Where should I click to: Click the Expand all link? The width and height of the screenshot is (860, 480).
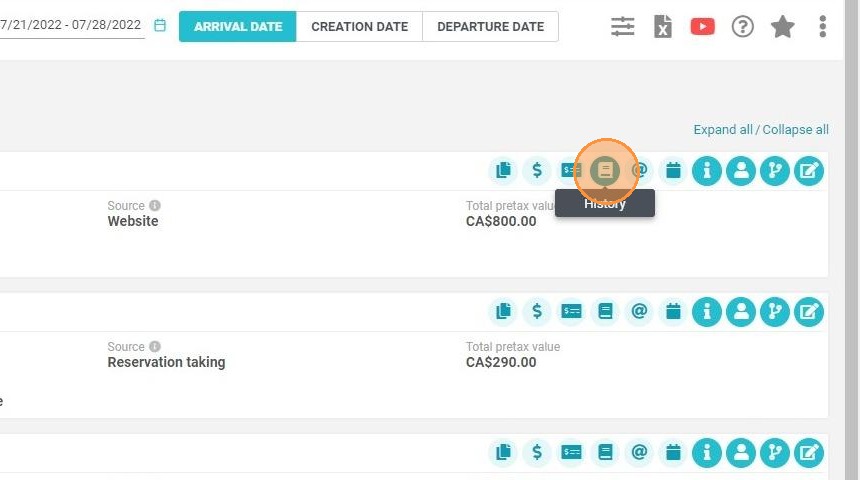722,129
